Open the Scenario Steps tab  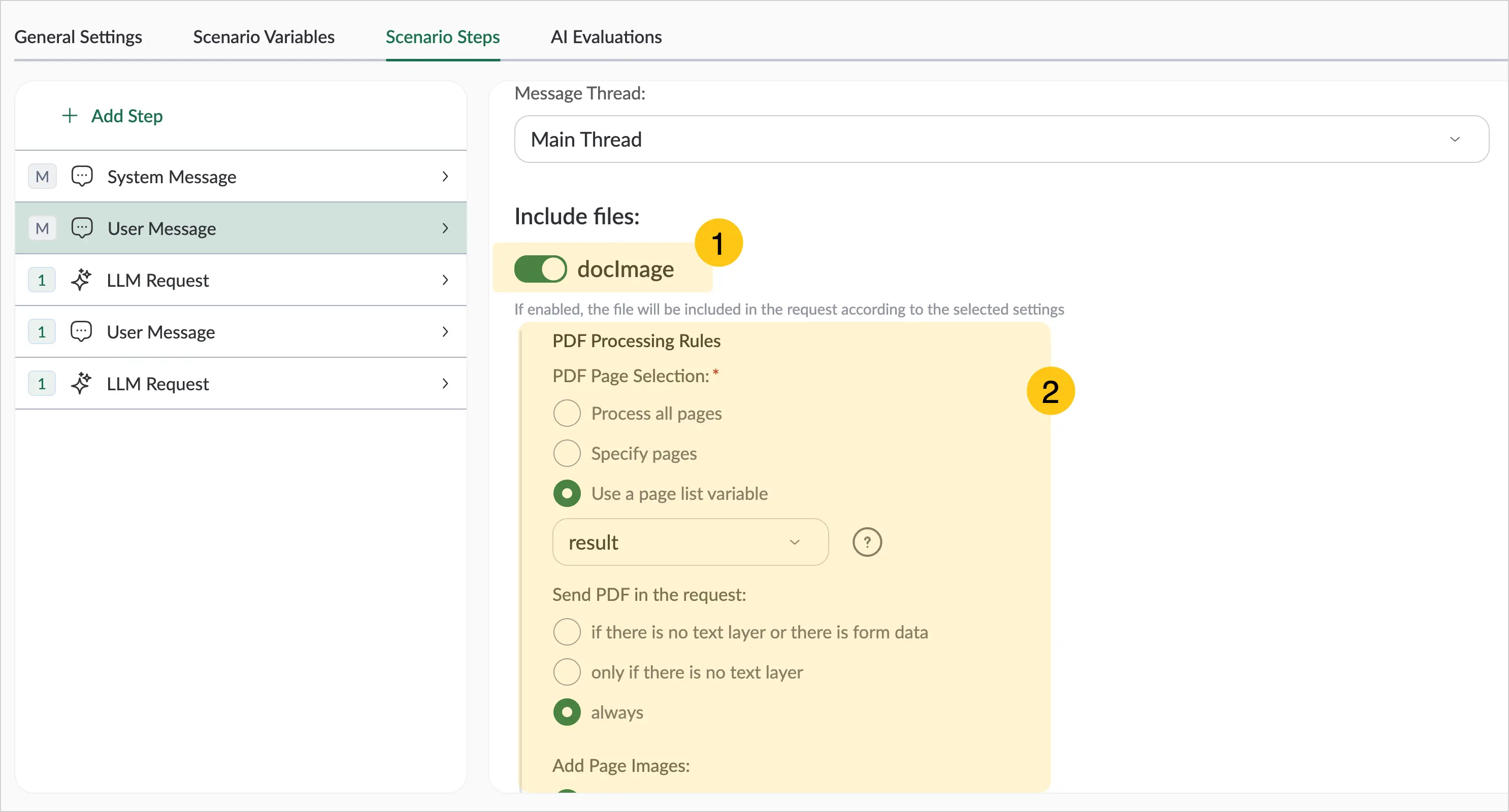[442, 37]
